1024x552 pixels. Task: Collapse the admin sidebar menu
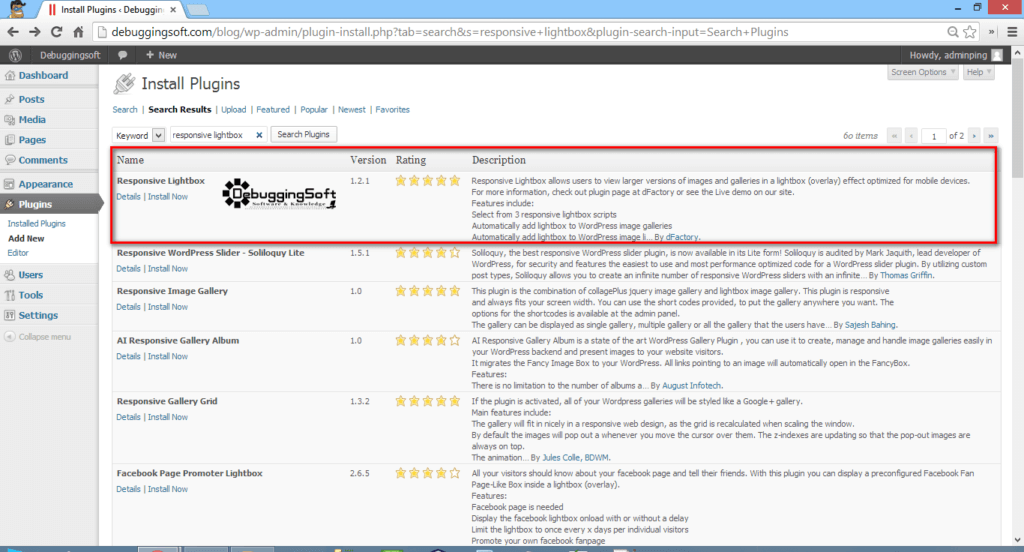pyautogui.click(x=38, y=337)
